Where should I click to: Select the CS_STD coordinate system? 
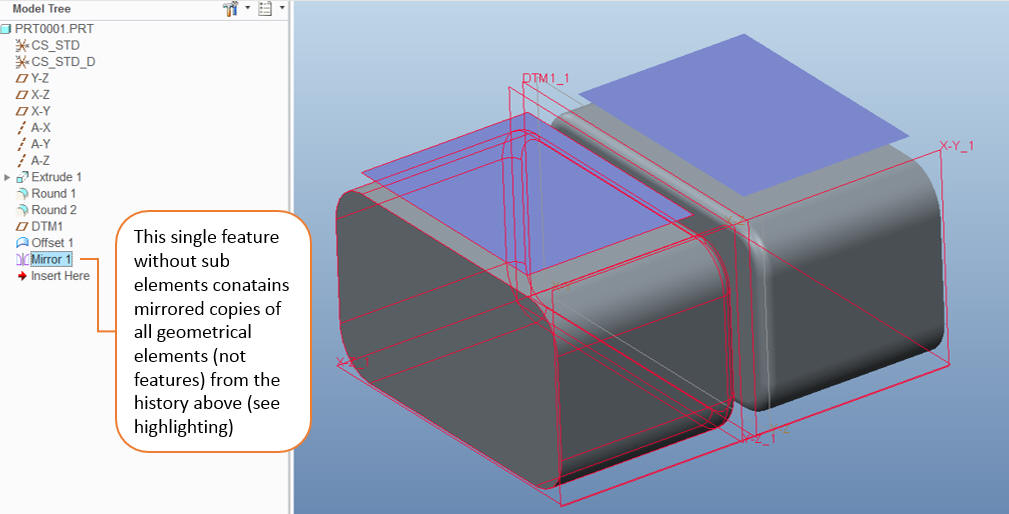click(55, 46)
